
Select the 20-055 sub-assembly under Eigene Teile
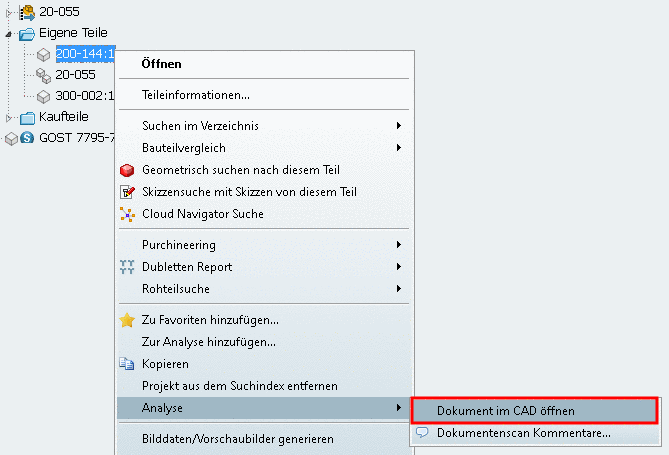[x=75, y=75]
